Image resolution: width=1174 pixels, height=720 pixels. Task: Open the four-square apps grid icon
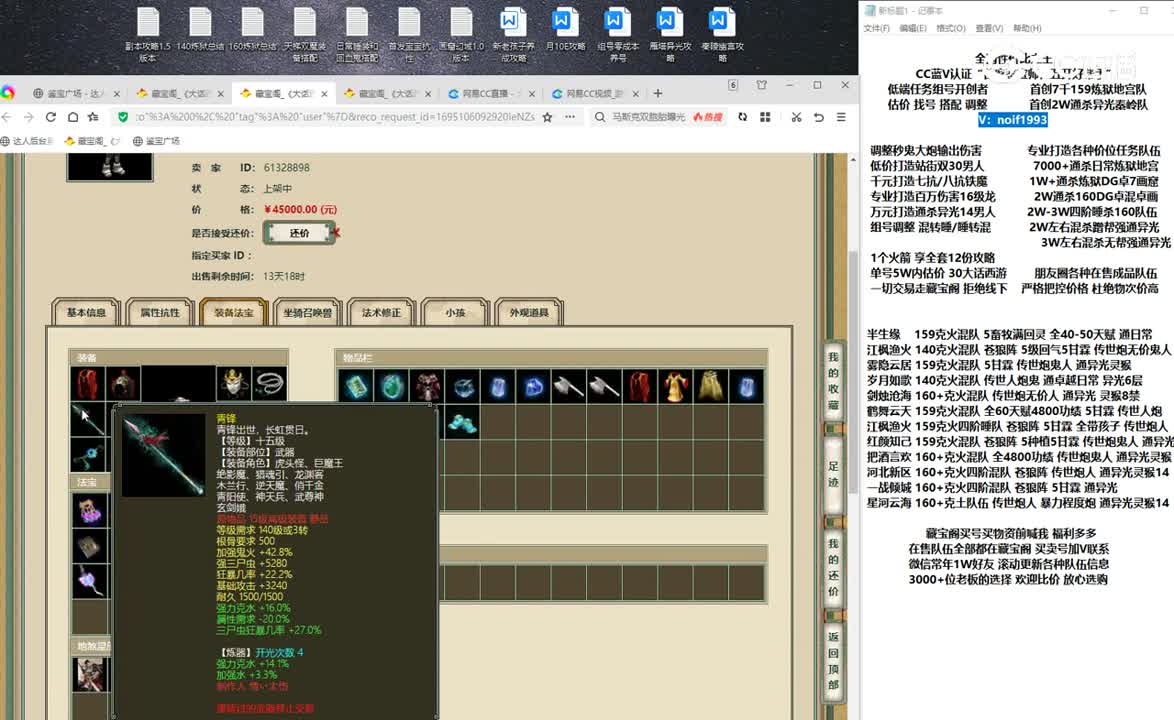[x=765, y=117]
